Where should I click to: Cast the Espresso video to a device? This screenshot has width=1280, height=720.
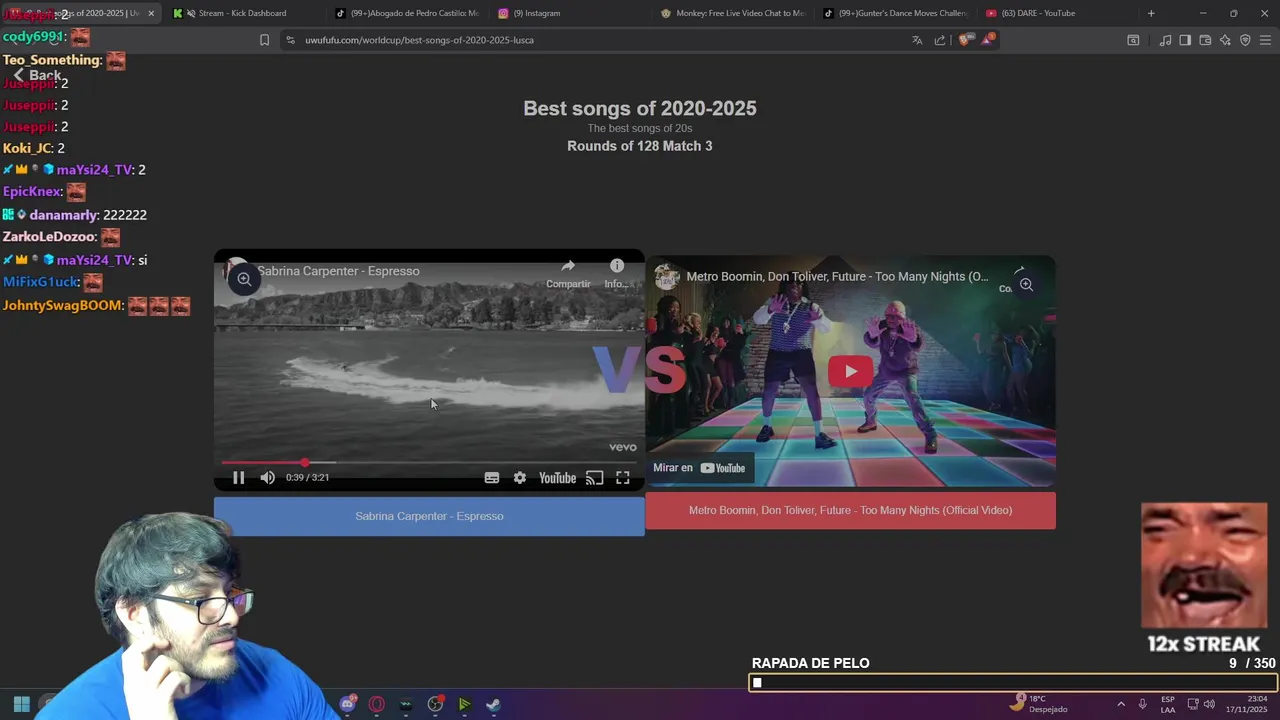click(594, 478)
